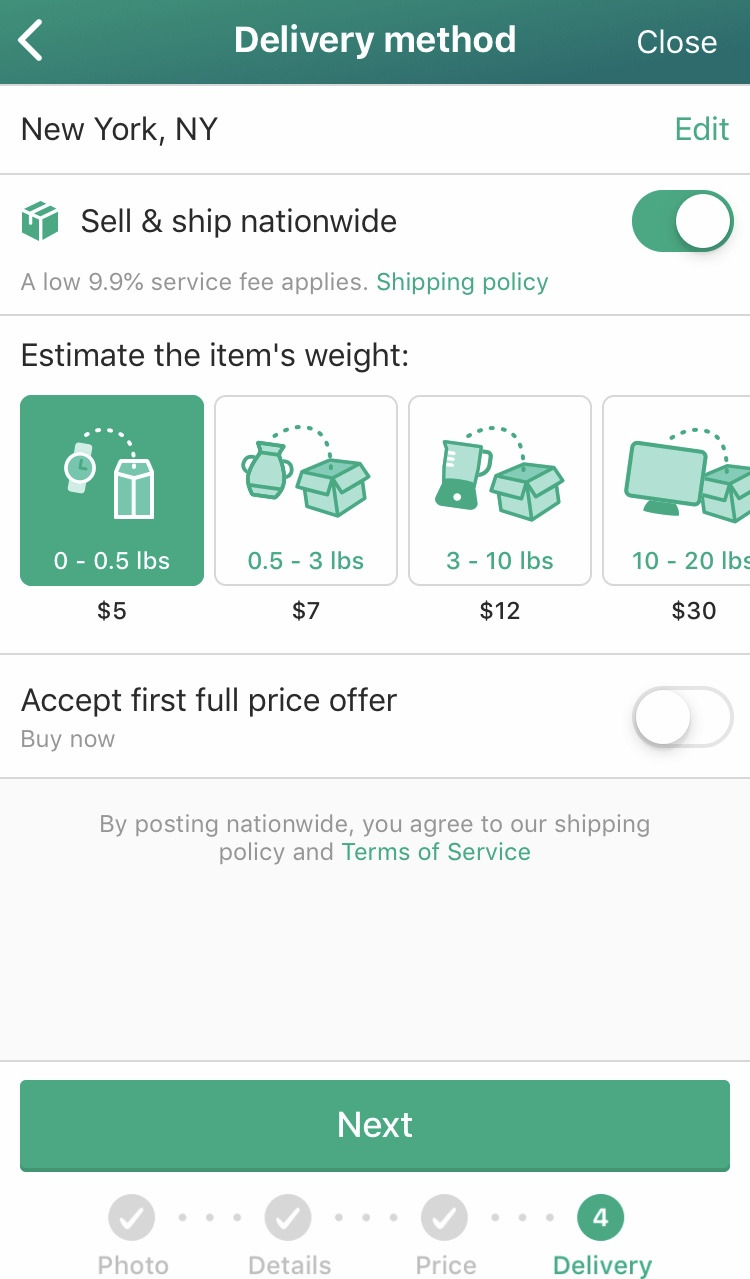Select the 0 - 0.5 lbs weight option
This screenshot has height=1279, width=750.
click(x=112, y=490)
